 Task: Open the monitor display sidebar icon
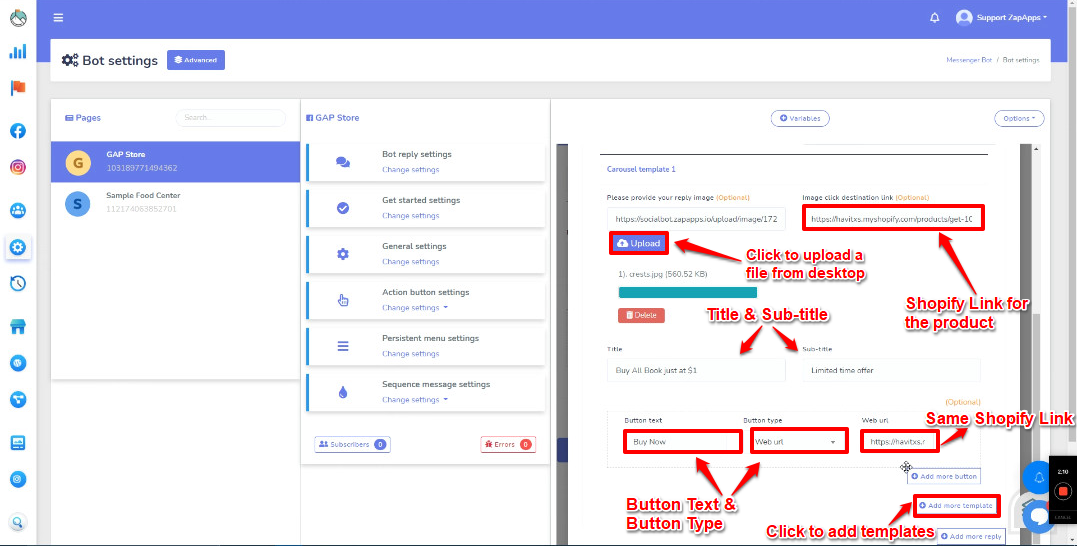pyautogui.click(x=18, y=443)
